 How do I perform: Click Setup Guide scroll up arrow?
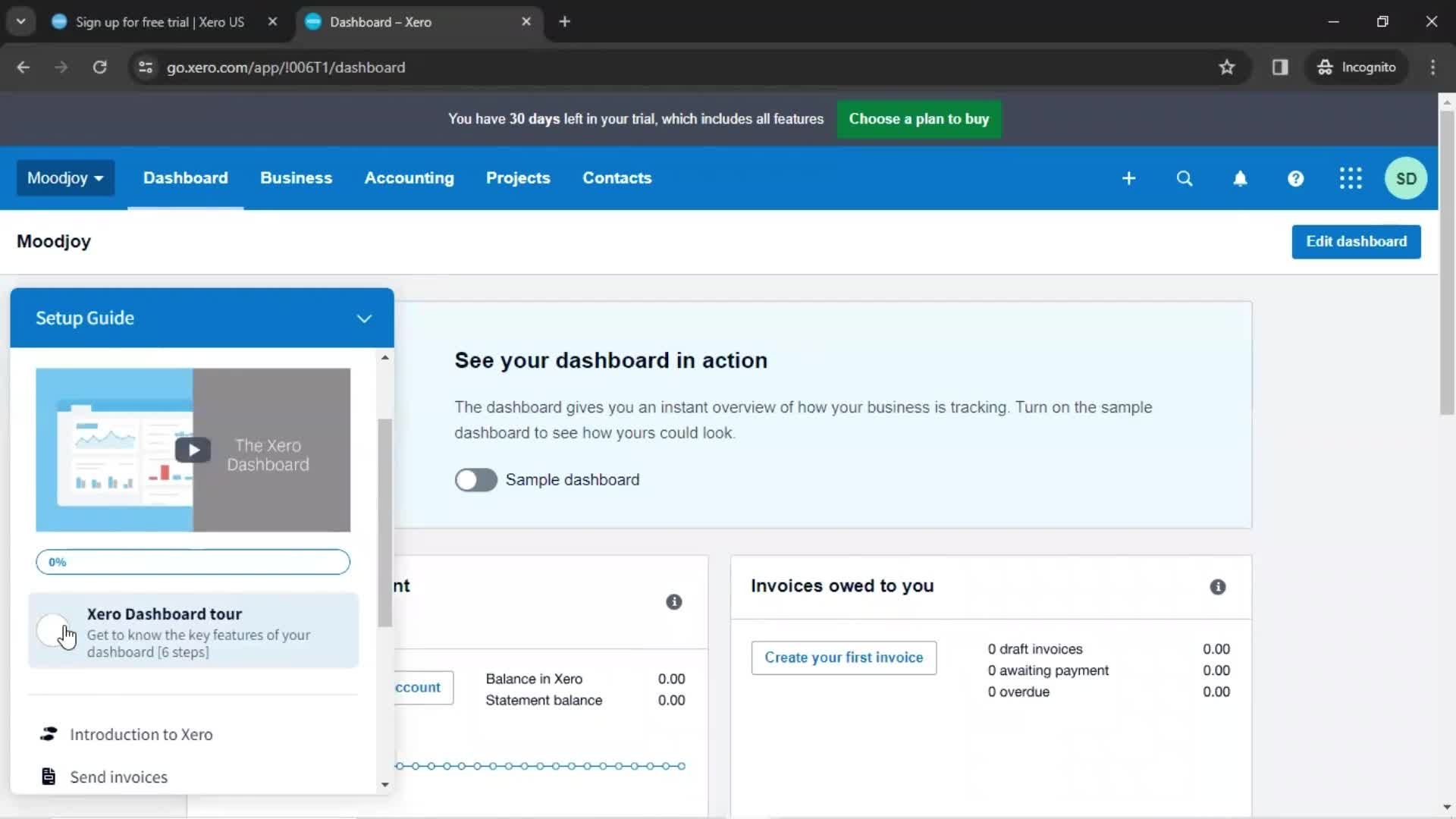(x=385, y=357)
